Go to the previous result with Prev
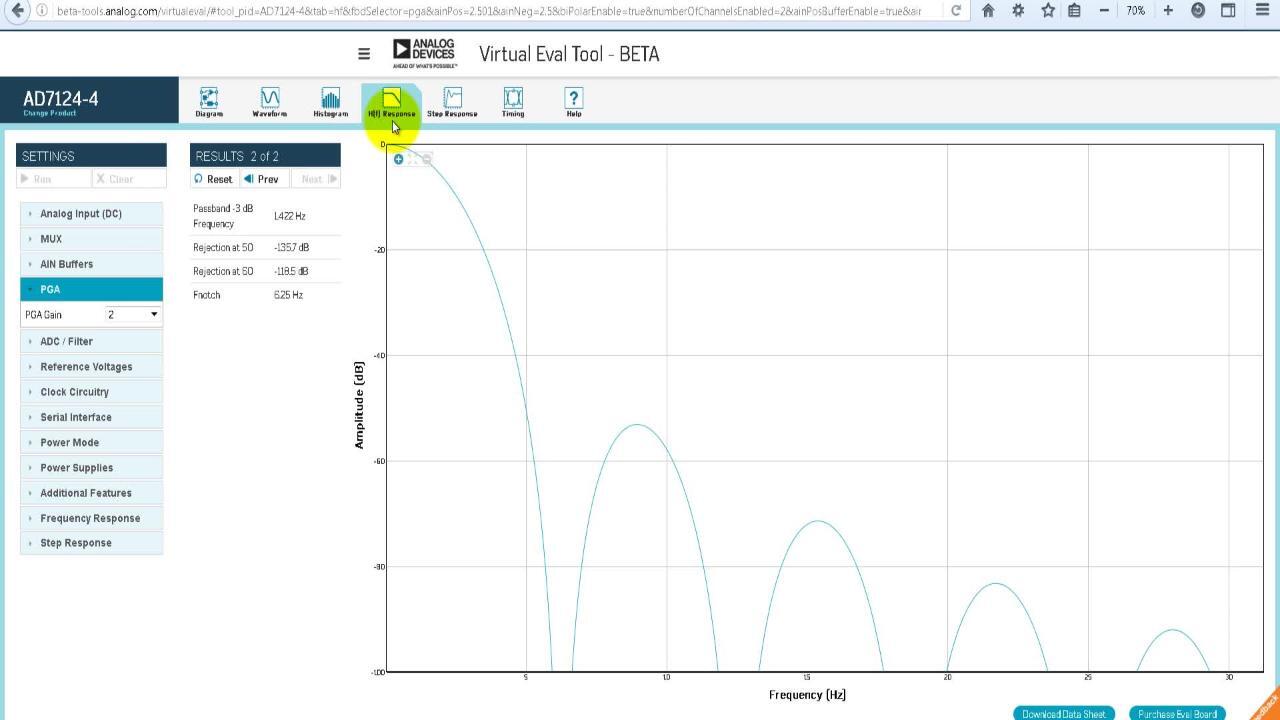 (x=263, y=179)
